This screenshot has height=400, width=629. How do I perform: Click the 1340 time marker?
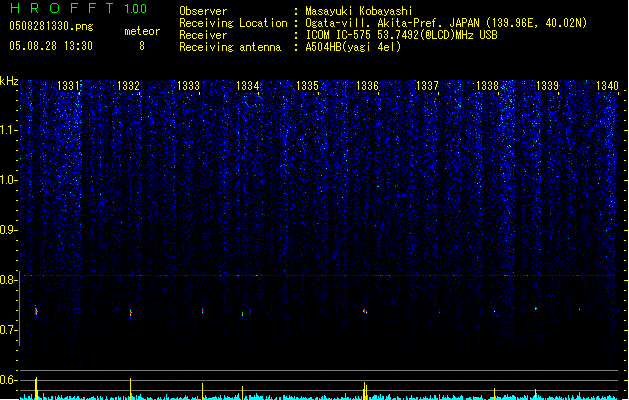tap(607, 85)
